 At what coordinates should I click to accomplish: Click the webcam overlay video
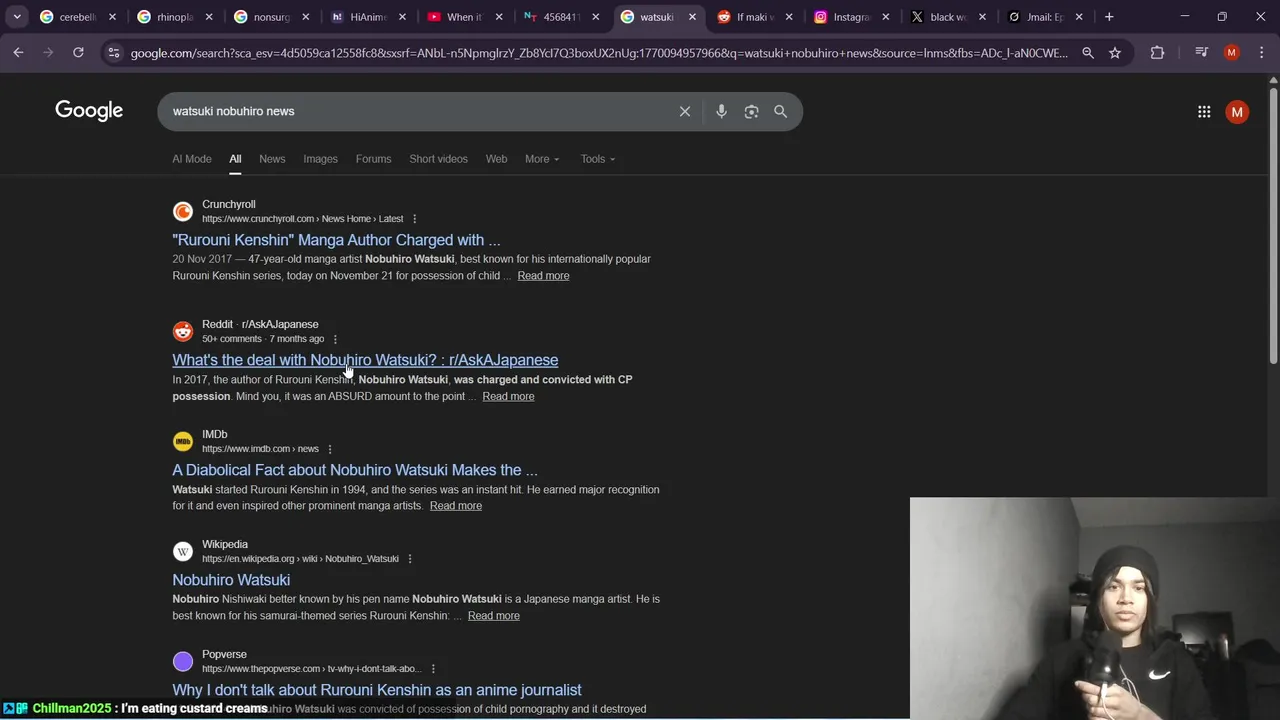coord(1095,608)
